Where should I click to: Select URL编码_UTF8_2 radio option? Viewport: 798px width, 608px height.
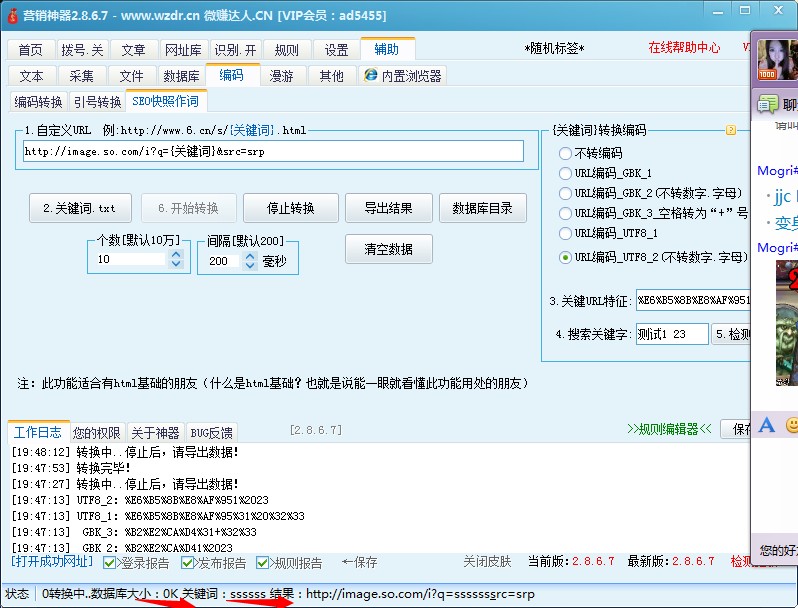(x=565, y=257)
